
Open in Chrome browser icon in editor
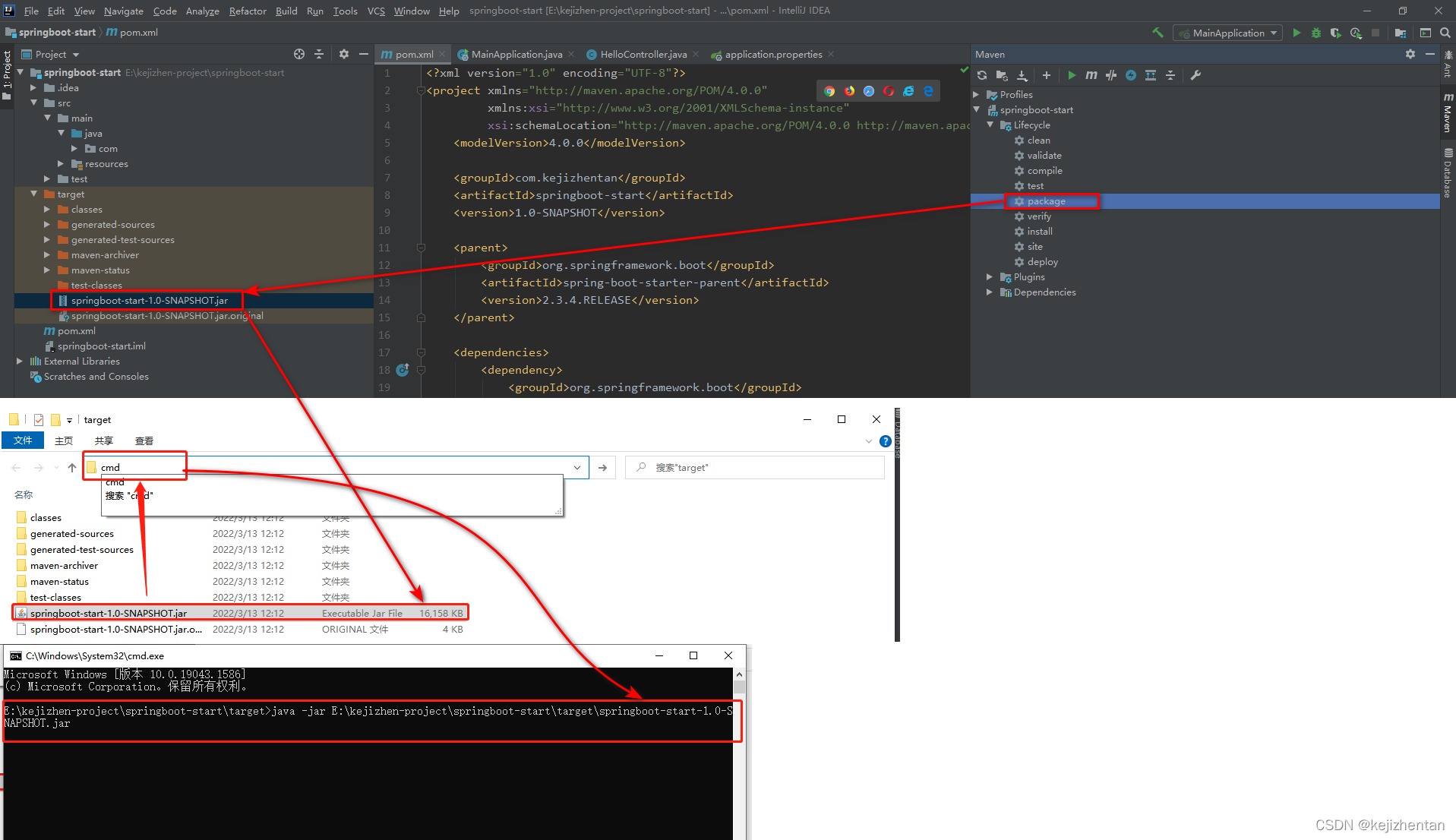(829, 91)
